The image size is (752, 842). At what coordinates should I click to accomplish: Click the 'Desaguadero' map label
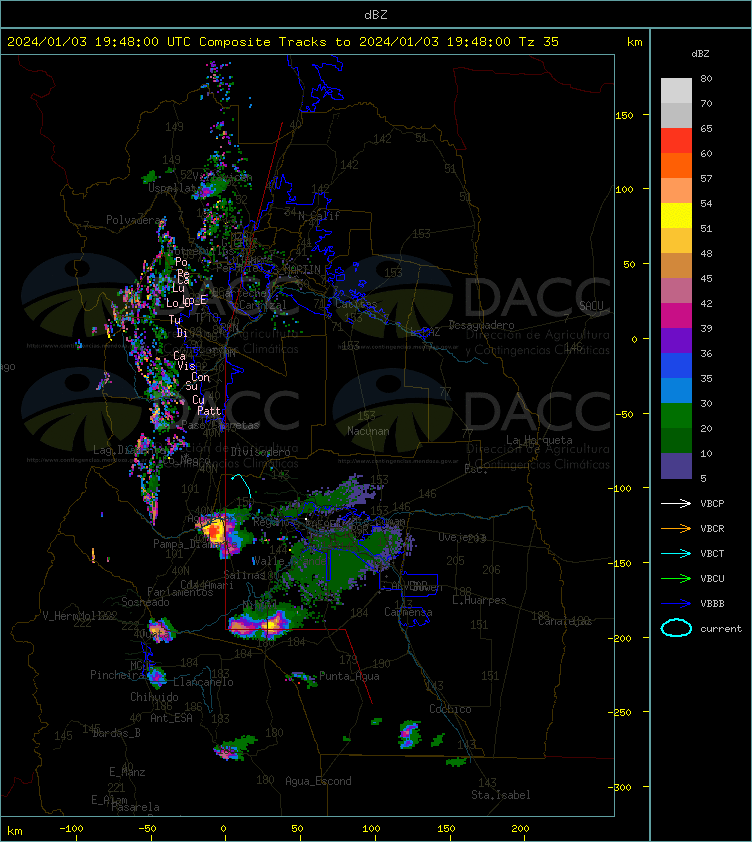click(481, 325)
